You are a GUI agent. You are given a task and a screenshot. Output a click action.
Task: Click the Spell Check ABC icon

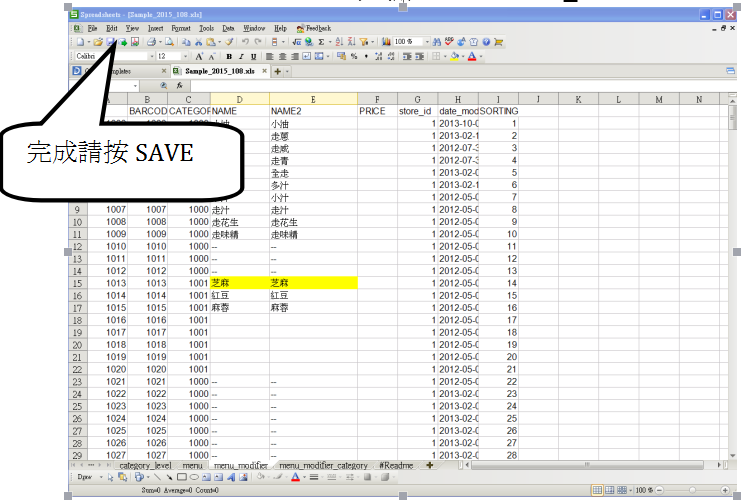point(449,42)
